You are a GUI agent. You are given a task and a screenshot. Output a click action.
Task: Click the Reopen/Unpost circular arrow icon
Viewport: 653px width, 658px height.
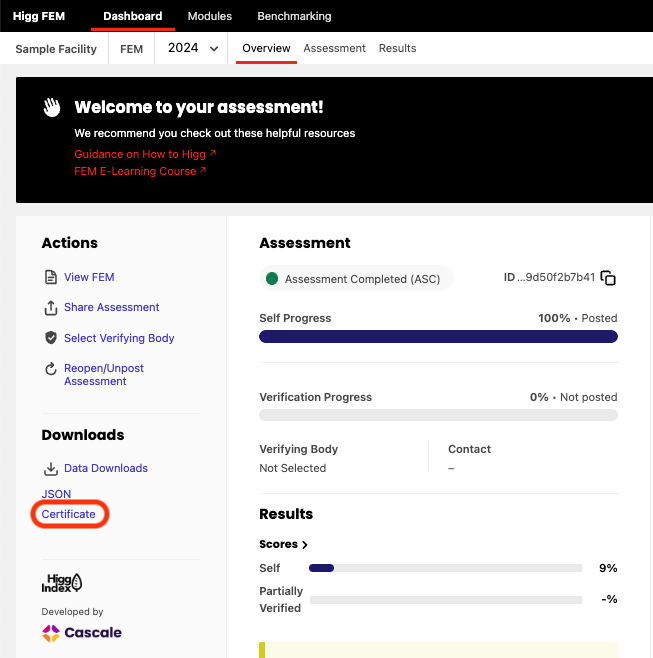coord(51,368)
